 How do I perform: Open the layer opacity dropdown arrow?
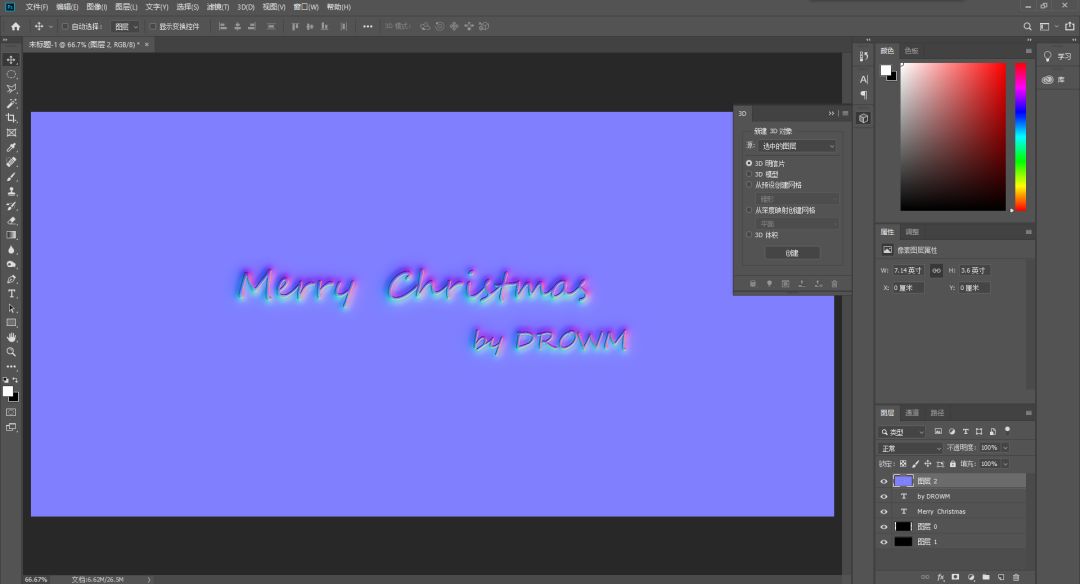(1005, 448)
